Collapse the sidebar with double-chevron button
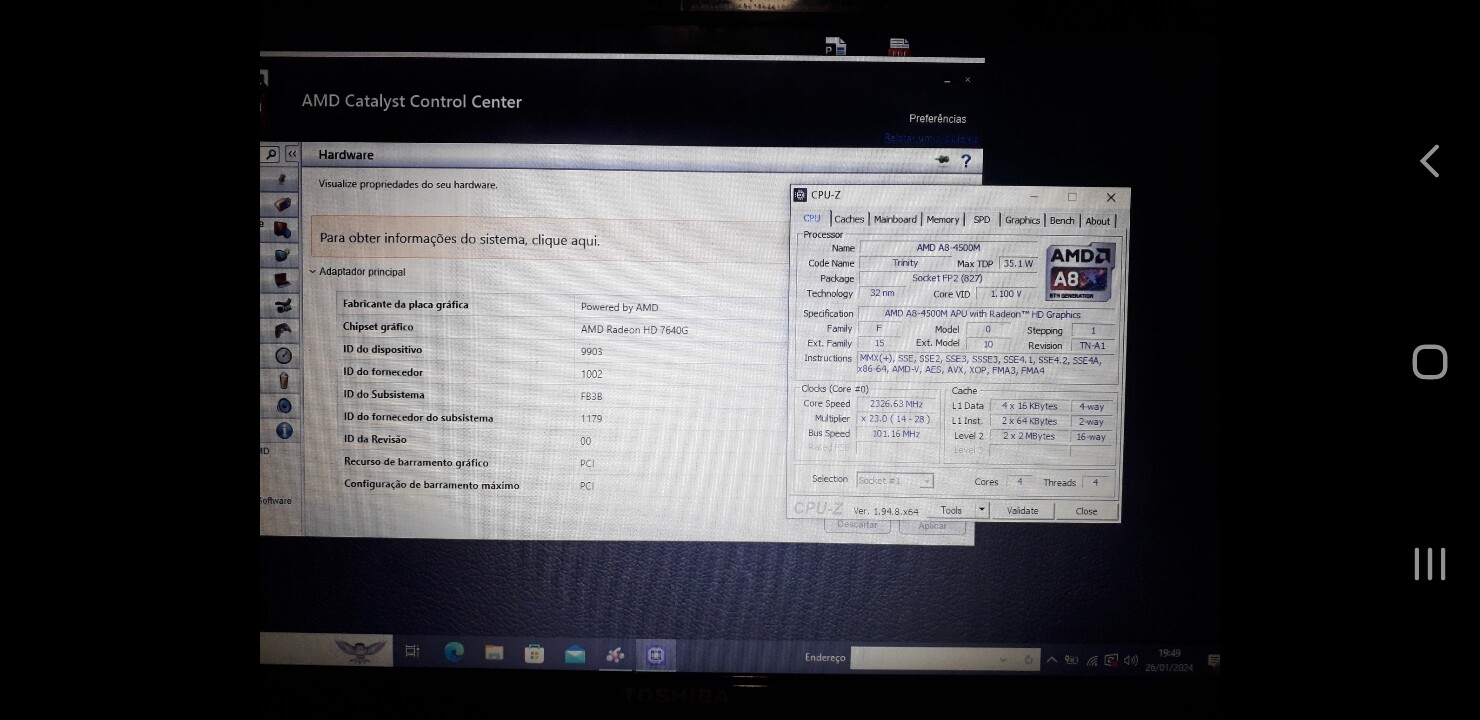The height and width of the screenshot is (720, 1480). coord(292,154)
